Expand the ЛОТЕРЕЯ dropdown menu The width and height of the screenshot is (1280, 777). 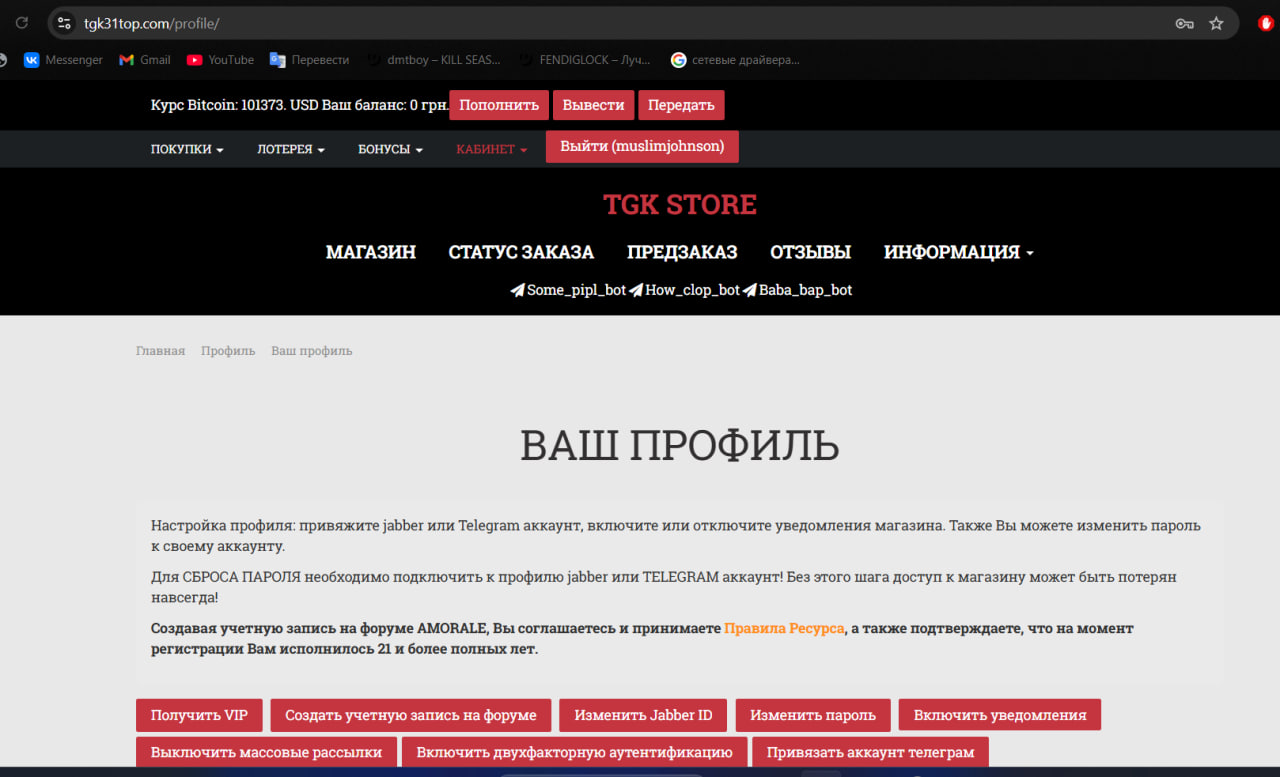tap(291, 149)
